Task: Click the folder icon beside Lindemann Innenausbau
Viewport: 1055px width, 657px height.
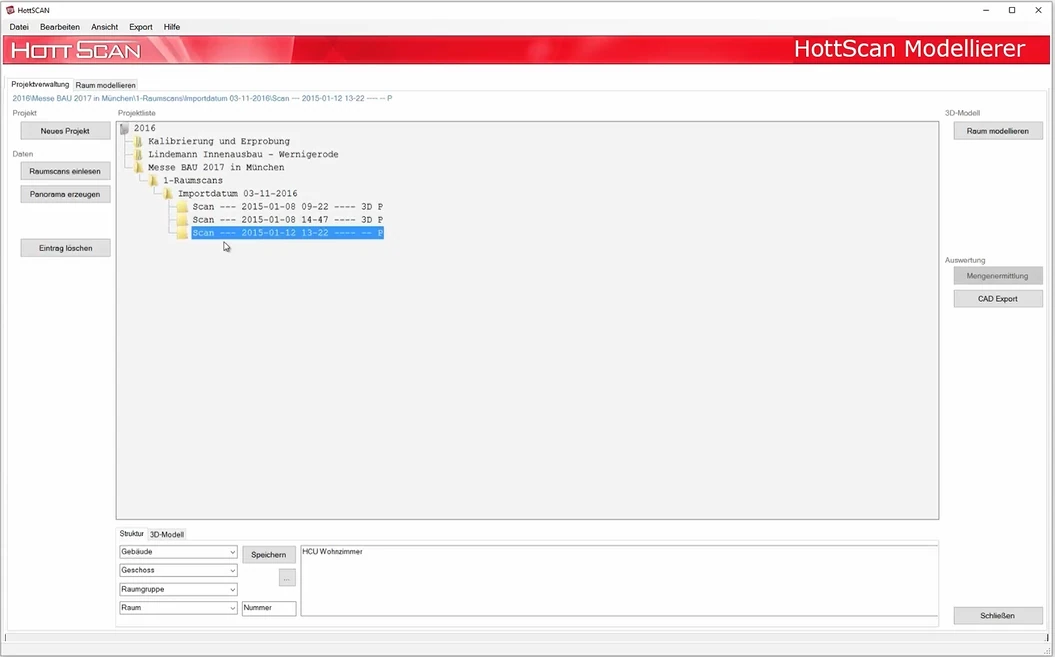Action: point(139,154)
